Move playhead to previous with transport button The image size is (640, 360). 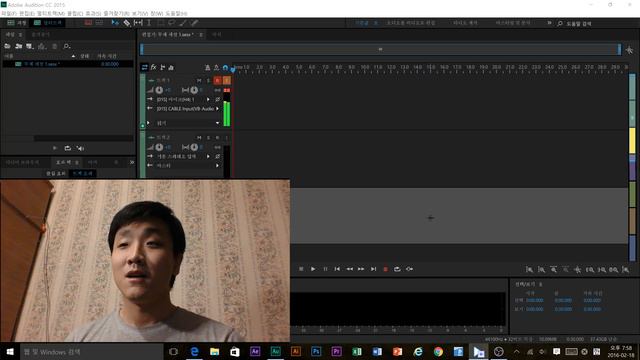pyautogui.click(x=337, y=269)
